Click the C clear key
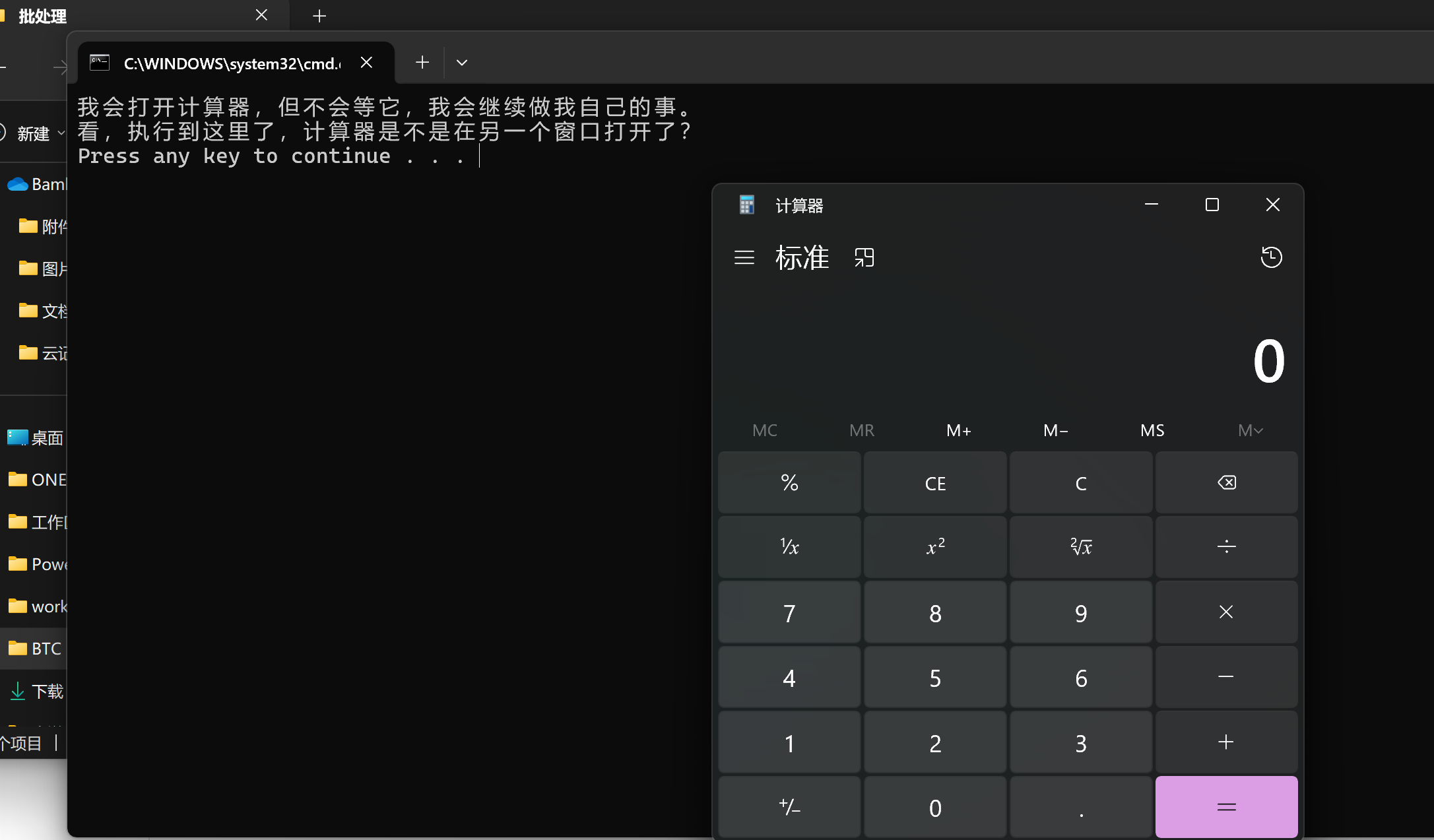1434x840 pixels. (1081, 482)
